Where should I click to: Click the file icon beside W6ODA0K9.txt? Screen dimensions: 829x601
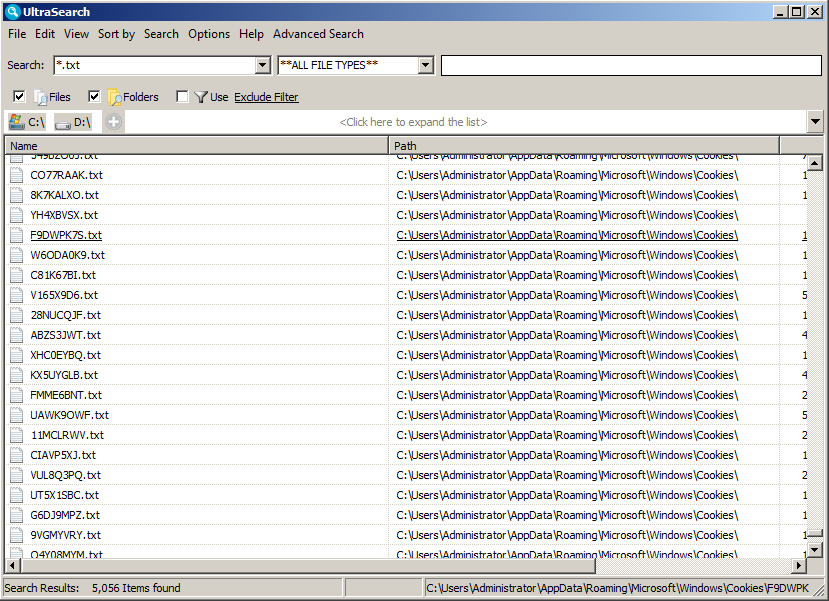coord(17,255)
